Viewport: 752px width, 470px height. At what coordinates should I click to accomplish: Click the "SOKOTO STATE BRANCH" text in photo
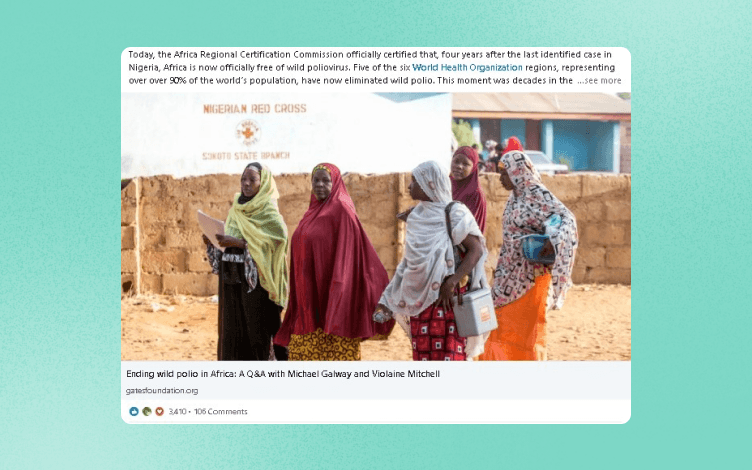(246, 155)
